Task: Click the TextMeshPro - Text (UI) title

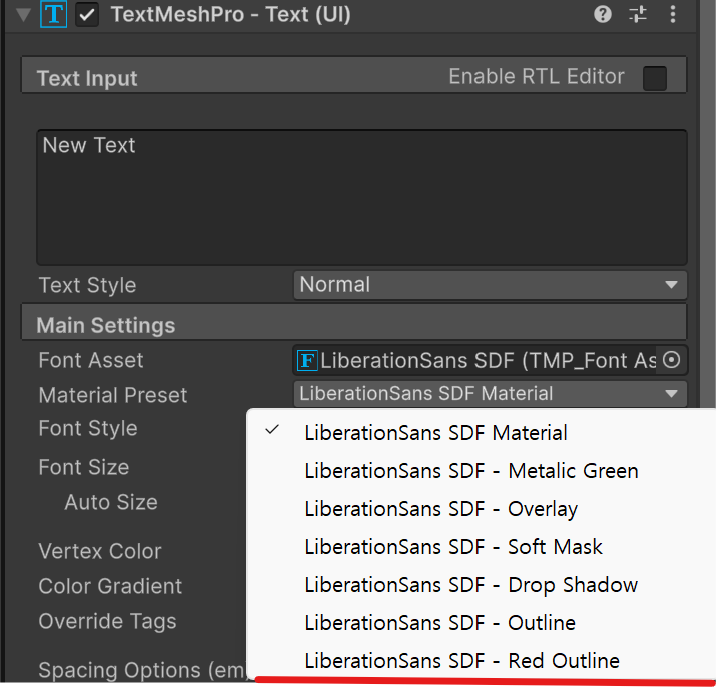Action: click(231, 15)
